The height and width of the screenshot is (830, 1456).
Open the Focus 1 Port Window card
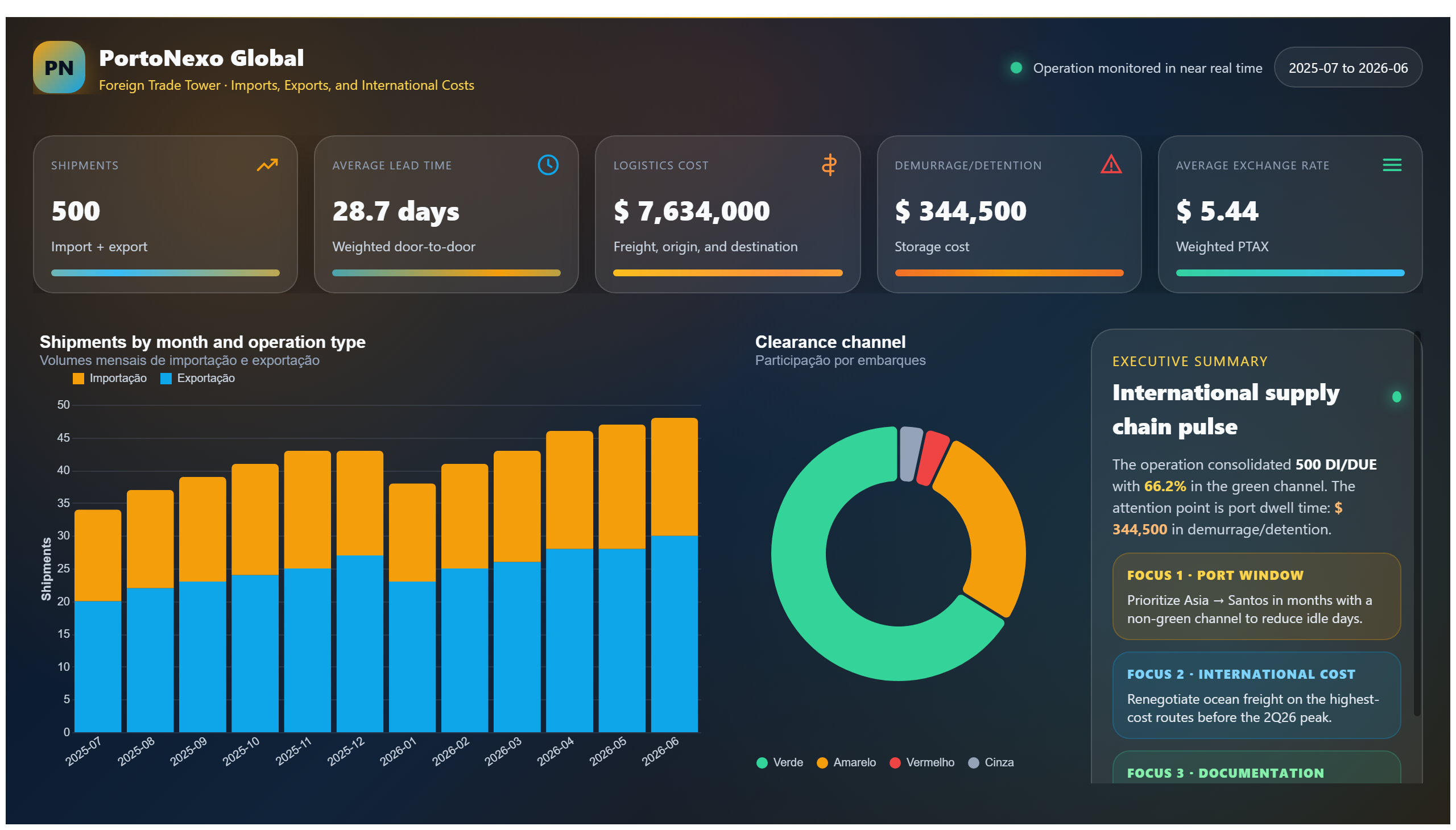[1256, 596]
